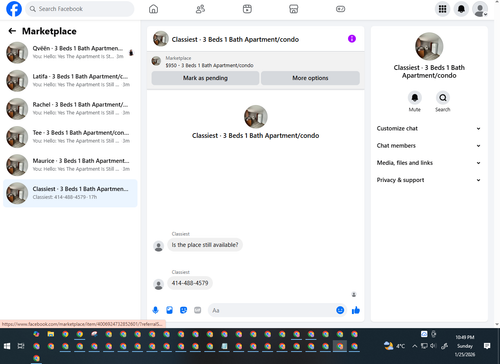500x364 pixels.
Task: Attach a file with the image icon
Action: tap(169, 310)
